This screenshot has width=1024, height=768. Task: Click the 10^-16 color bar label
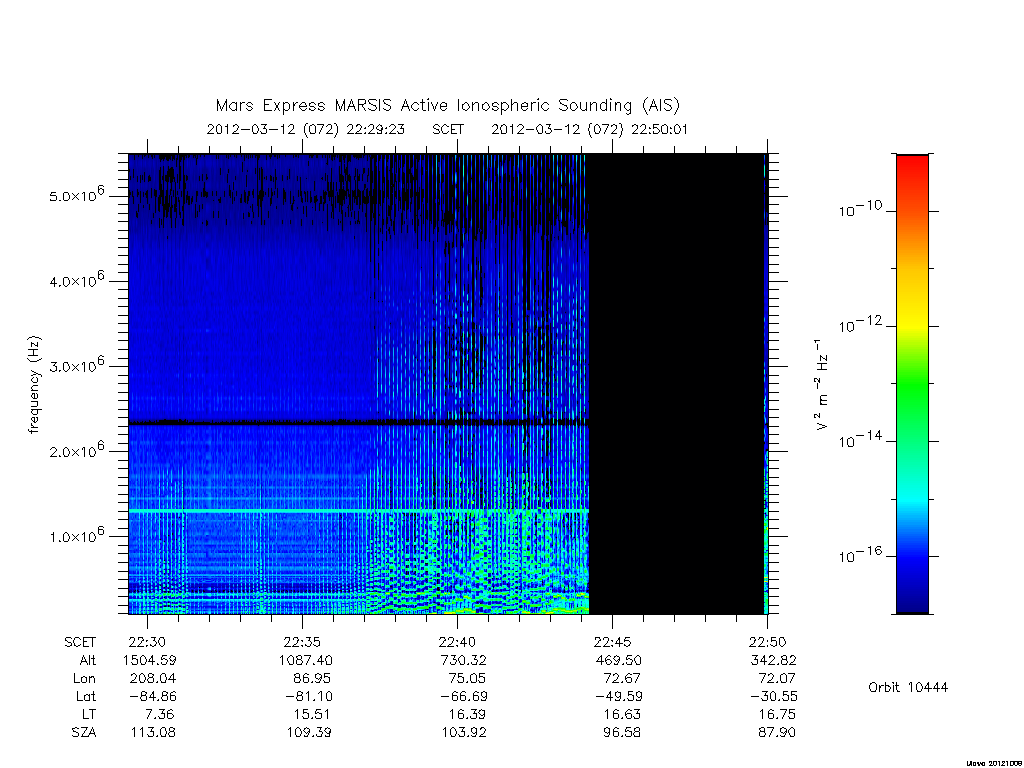pos(860,554)
